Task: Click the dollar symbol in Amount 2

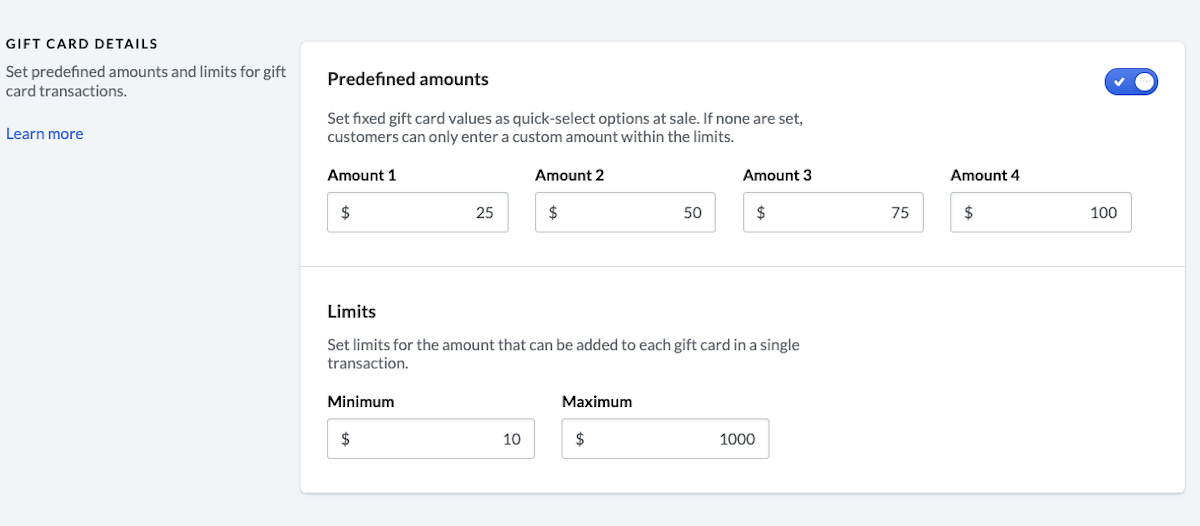Action: point(553,212)
